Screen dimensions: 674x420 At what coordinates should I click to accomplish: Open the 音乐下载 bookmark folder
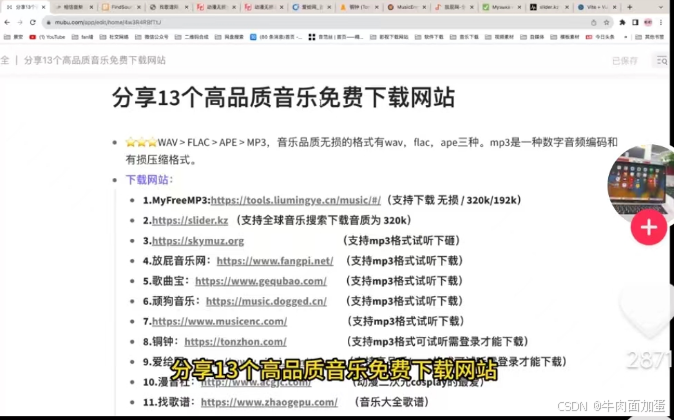coord(464,37)
